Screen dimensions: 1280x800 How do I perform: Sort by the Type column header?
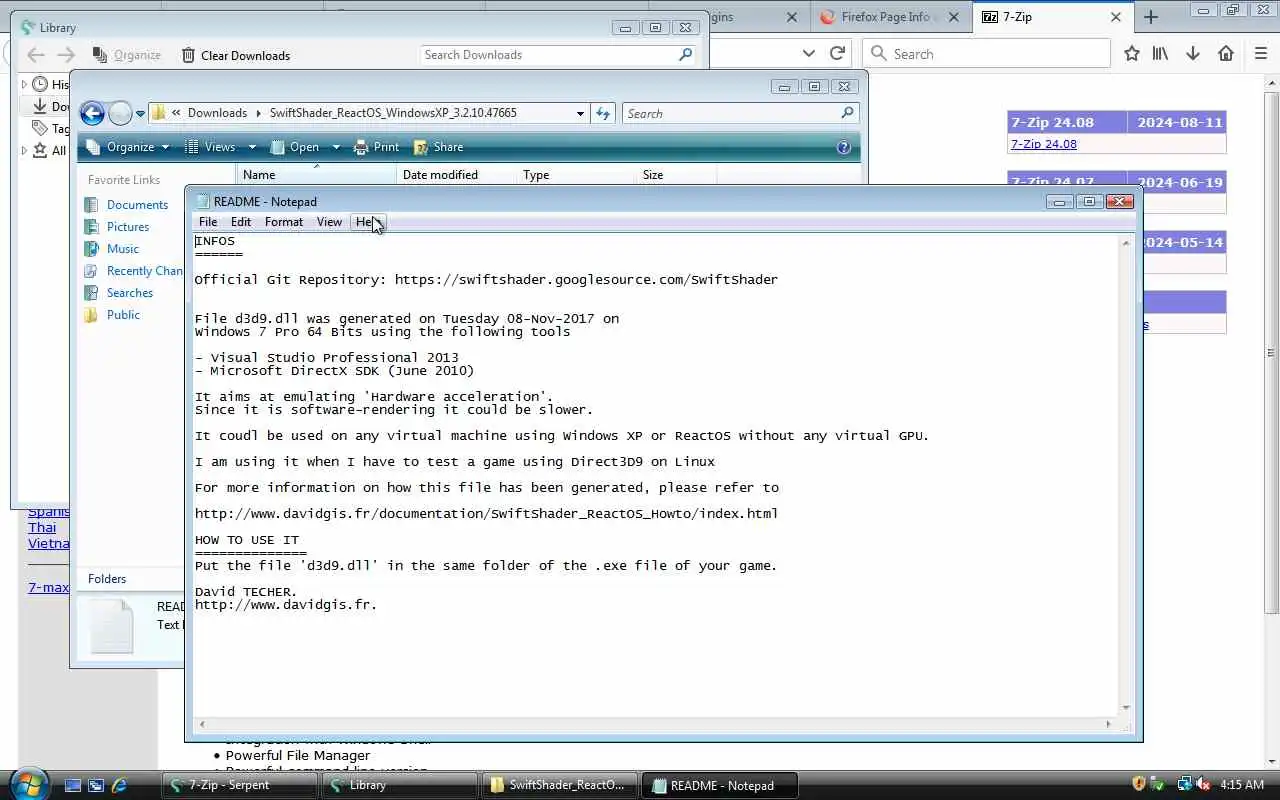click(x=576, y=174)
